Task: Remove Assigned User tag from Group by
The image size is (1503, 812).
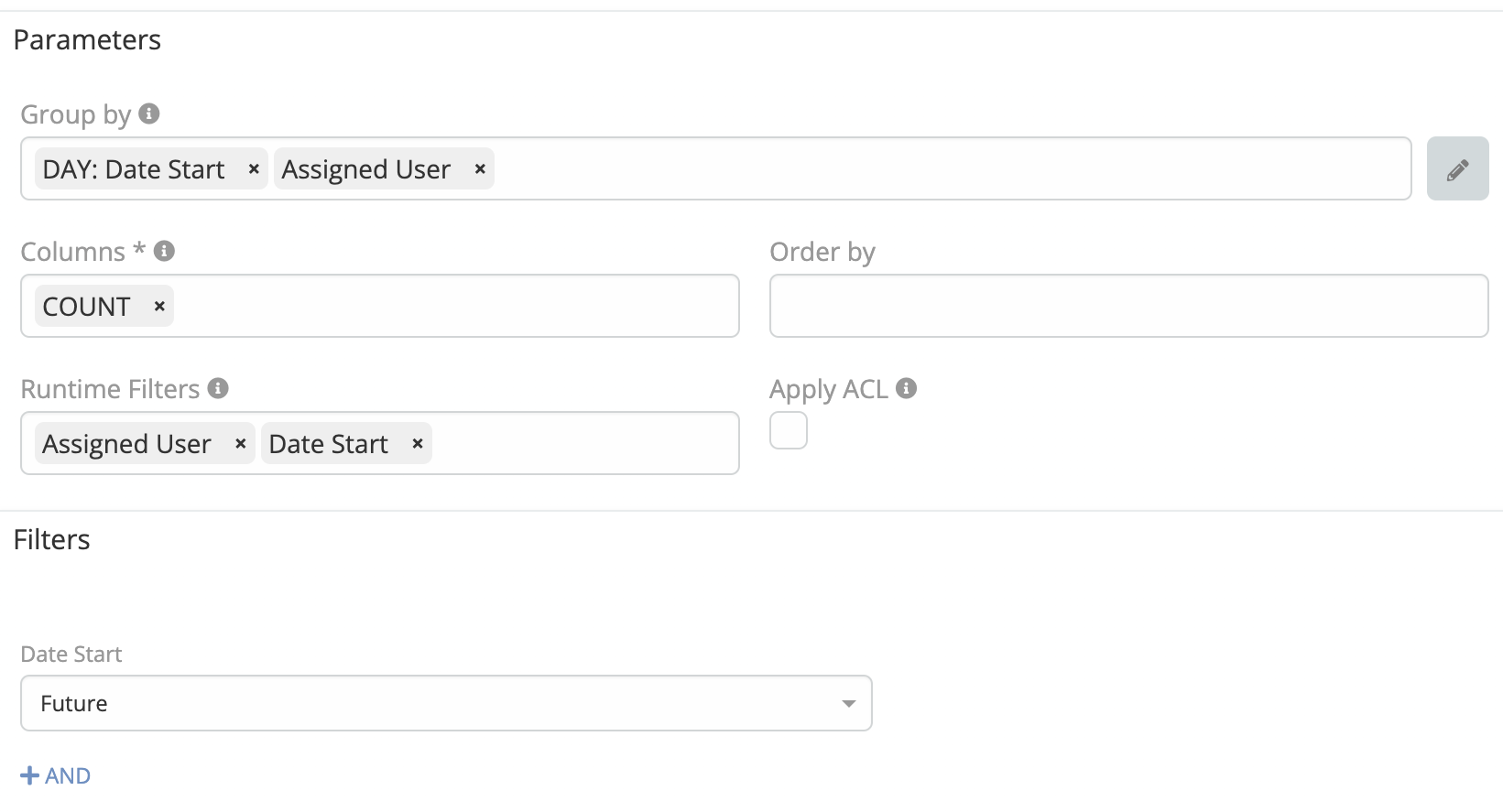Action: coord(479,169)
